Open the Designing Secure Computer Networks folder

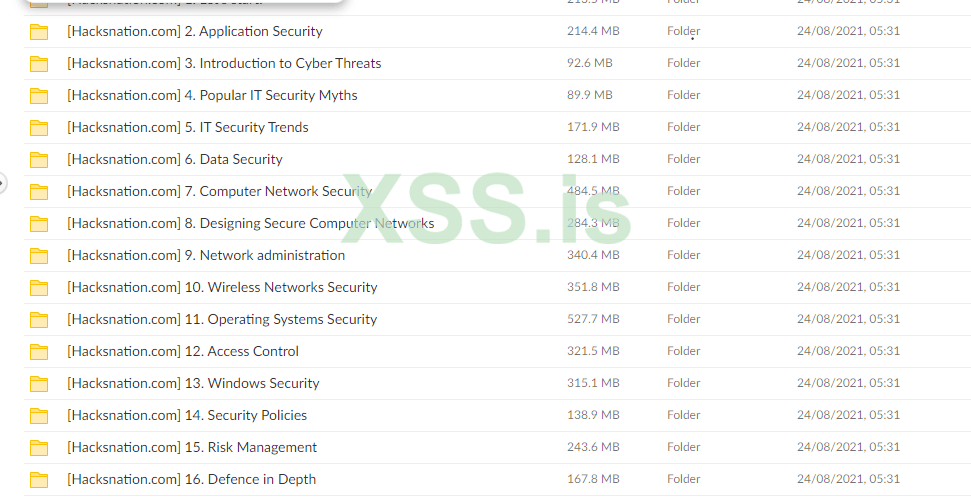coord(250,224)
